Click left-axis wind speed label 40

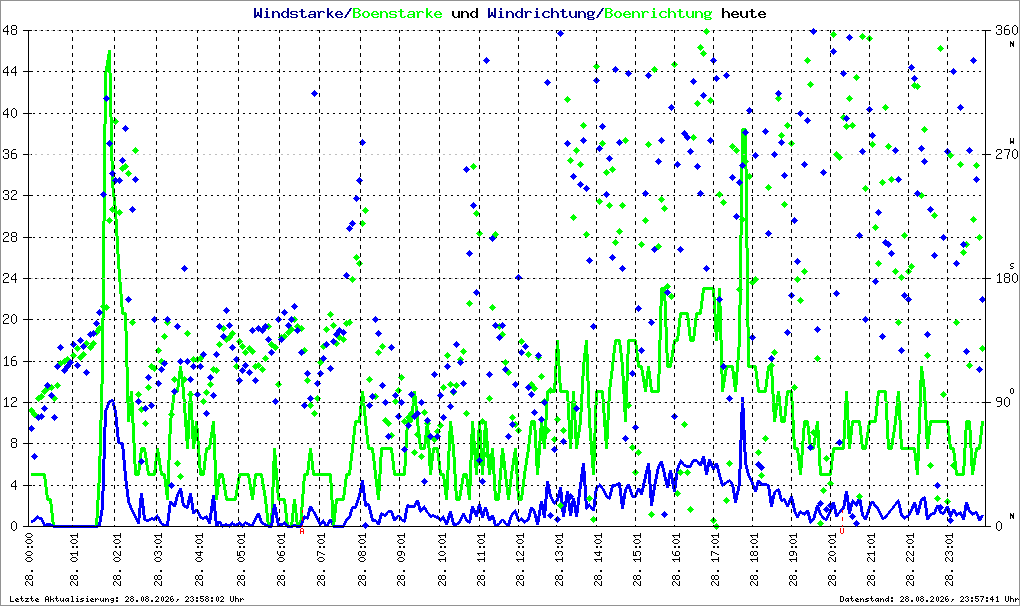pyautogui.click(x=10, y=113)
